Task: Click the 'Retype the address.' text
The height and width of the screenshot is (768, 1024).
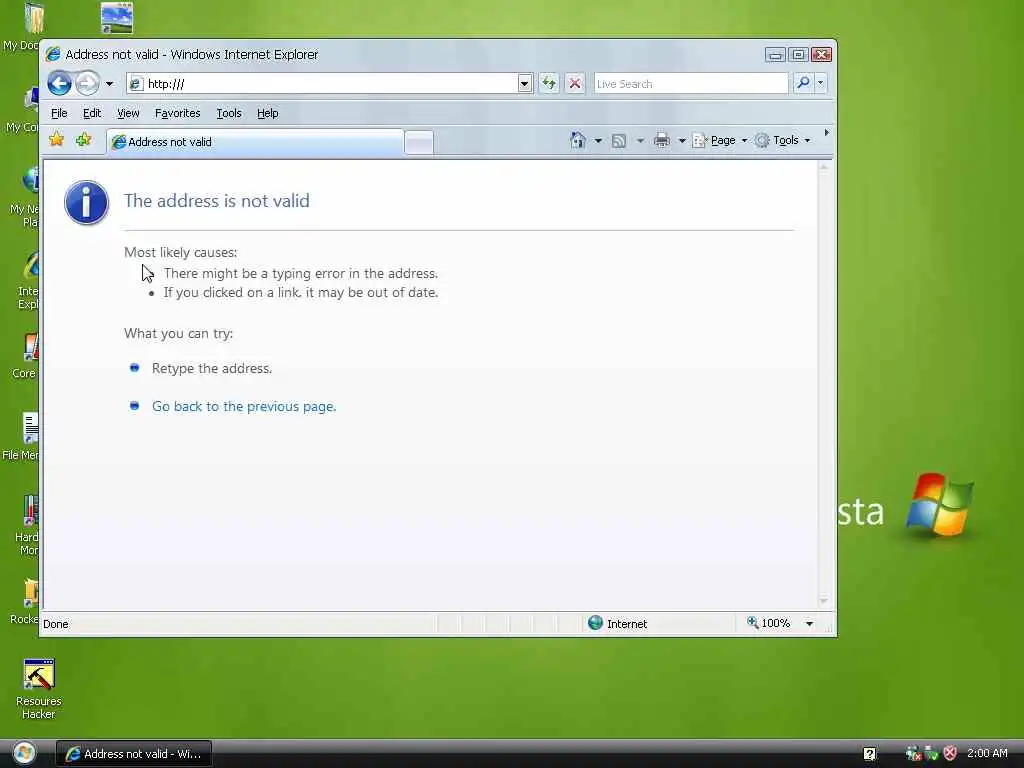Action: click(212, 368)
